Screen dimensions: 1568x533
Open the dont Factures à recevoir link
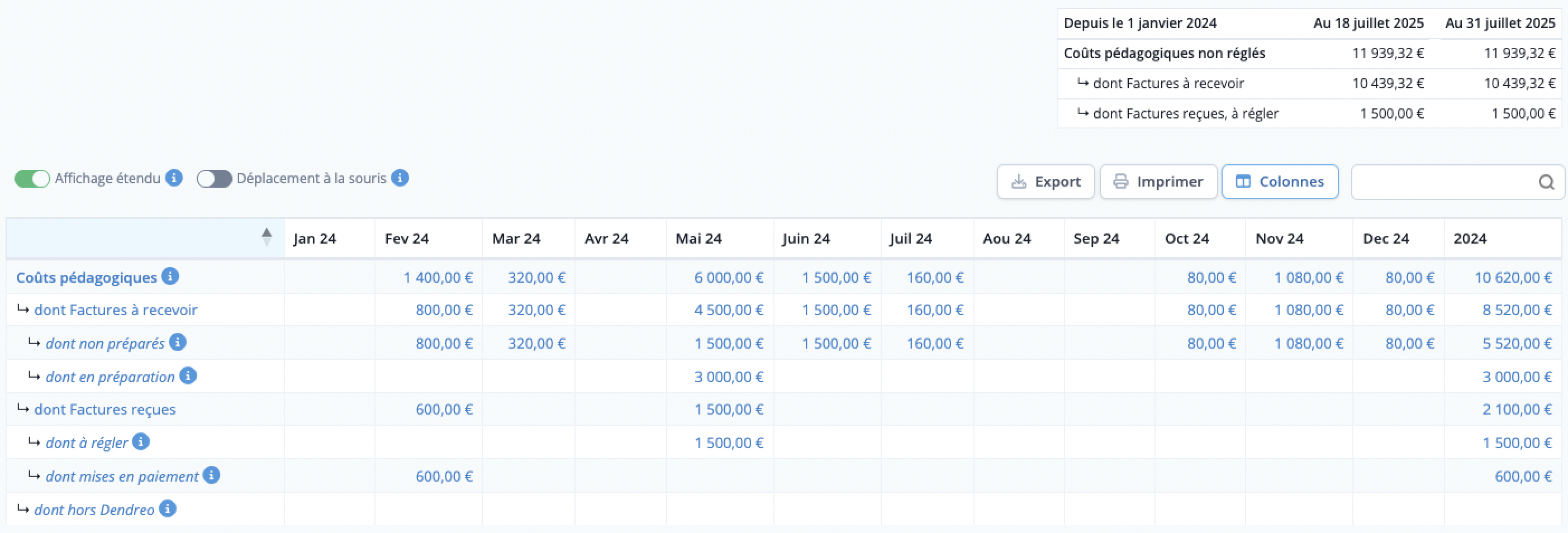tap(116, 310)
